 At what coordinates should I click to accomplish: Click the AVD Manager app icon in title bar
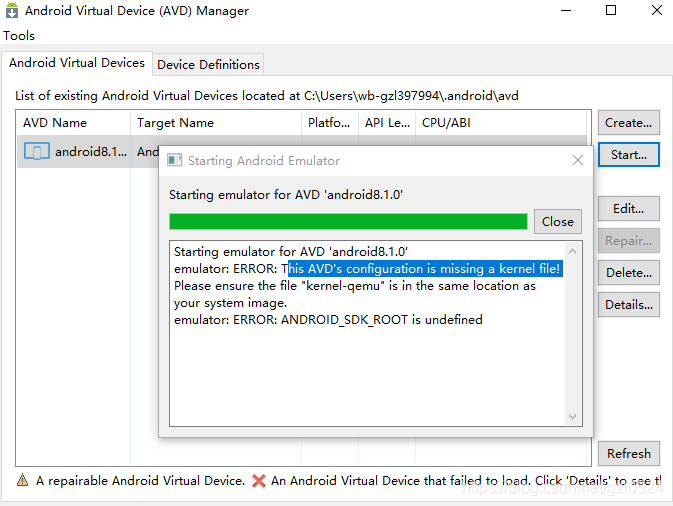point(12,10)
